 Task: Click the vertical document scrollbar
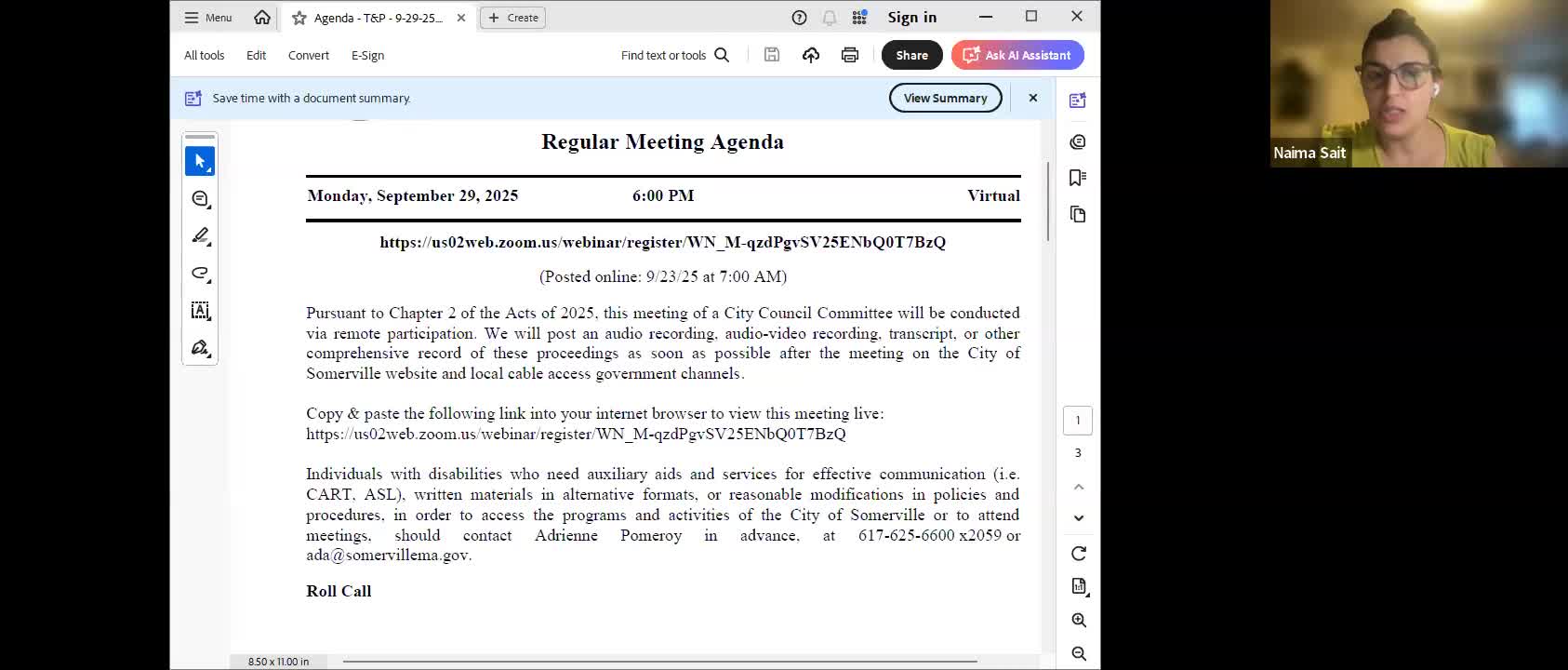click(1048, 202)
